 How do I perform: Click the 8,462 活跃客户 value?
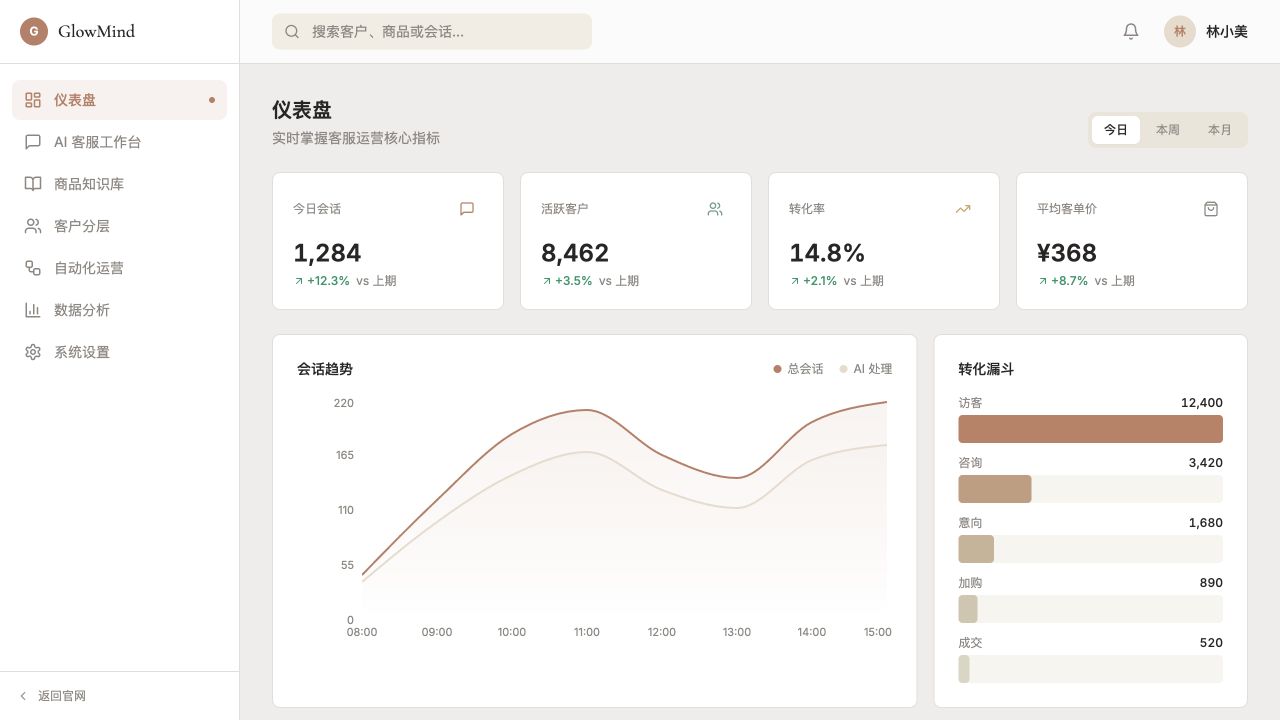pyautogui.click(x=575, y=253)
